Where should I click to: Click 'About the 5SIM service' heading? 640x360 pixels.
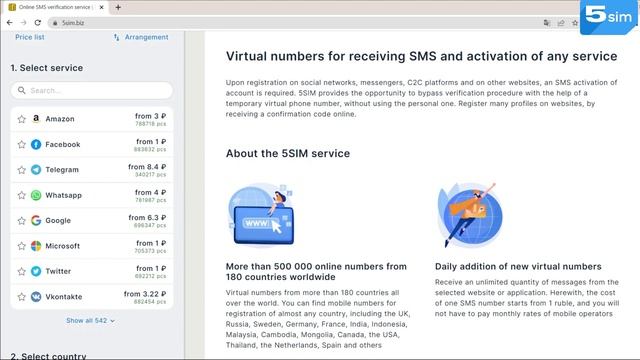click(x=288, y=153)
